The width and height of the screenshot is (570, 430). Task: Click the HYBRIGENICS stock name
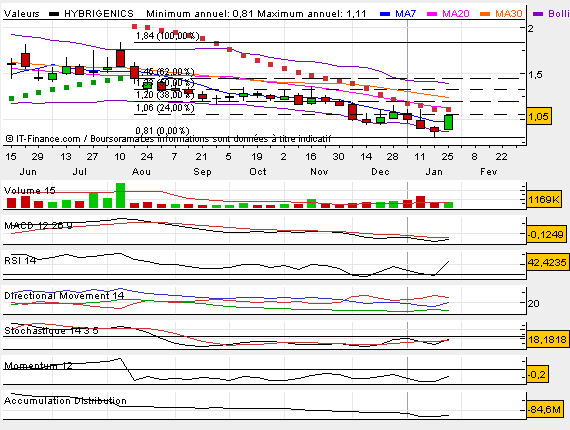point(99,14)
